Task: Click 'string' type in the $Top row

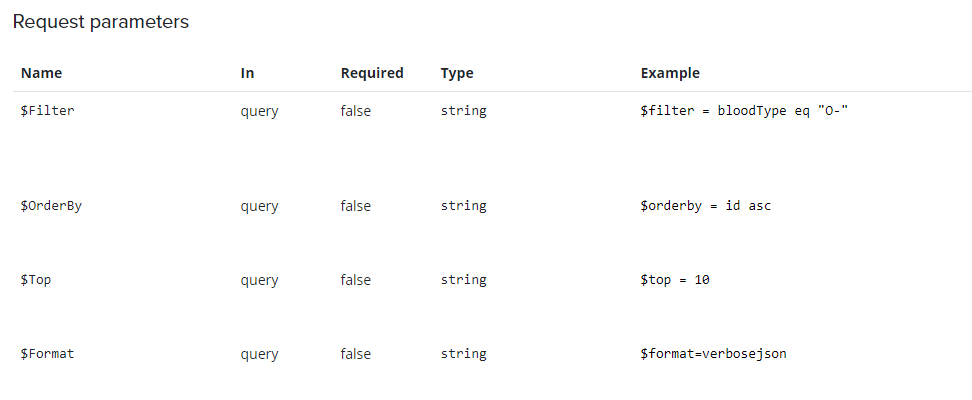Action: 463,280
